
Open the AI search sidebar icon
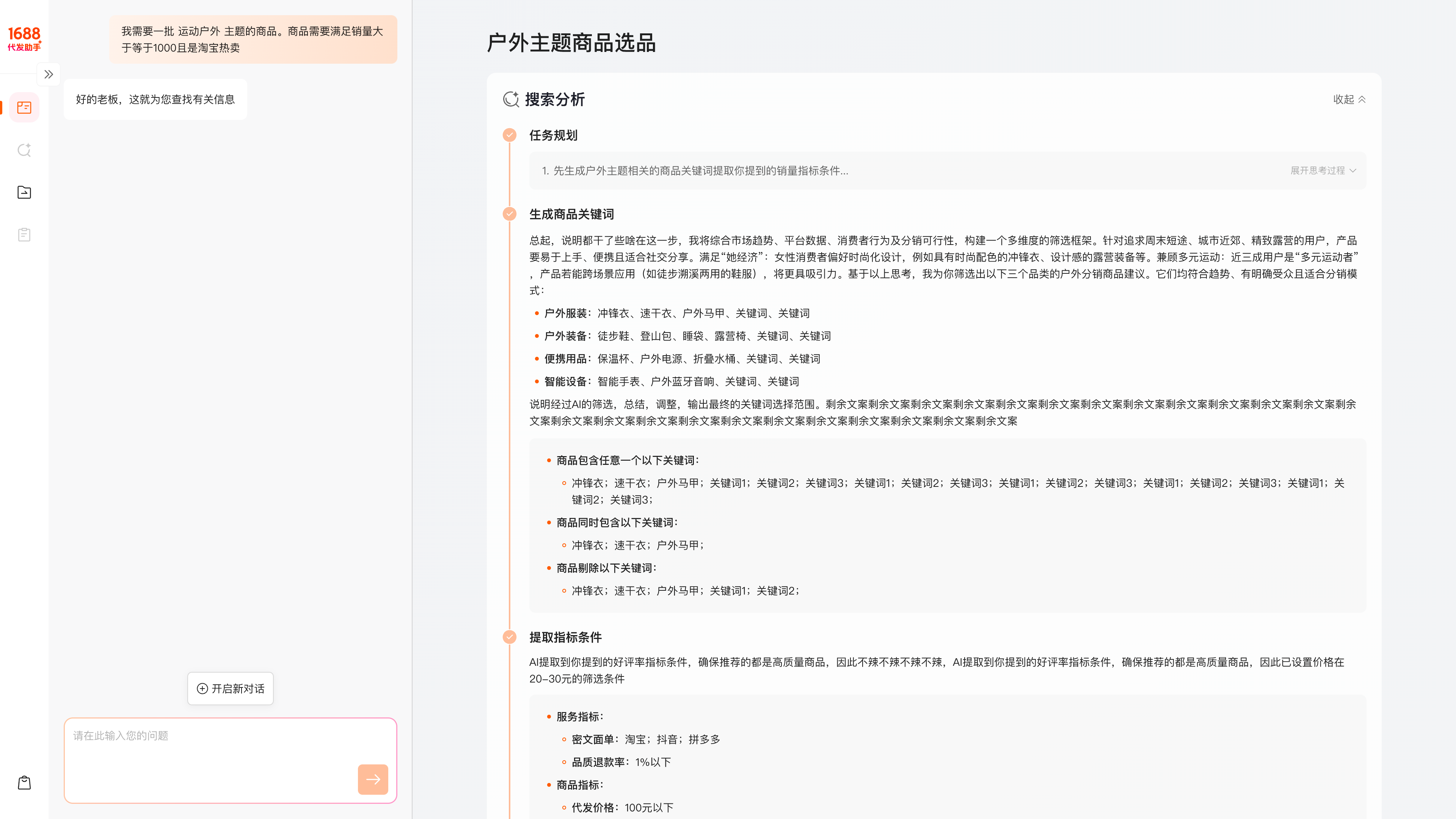click(24, 150)
